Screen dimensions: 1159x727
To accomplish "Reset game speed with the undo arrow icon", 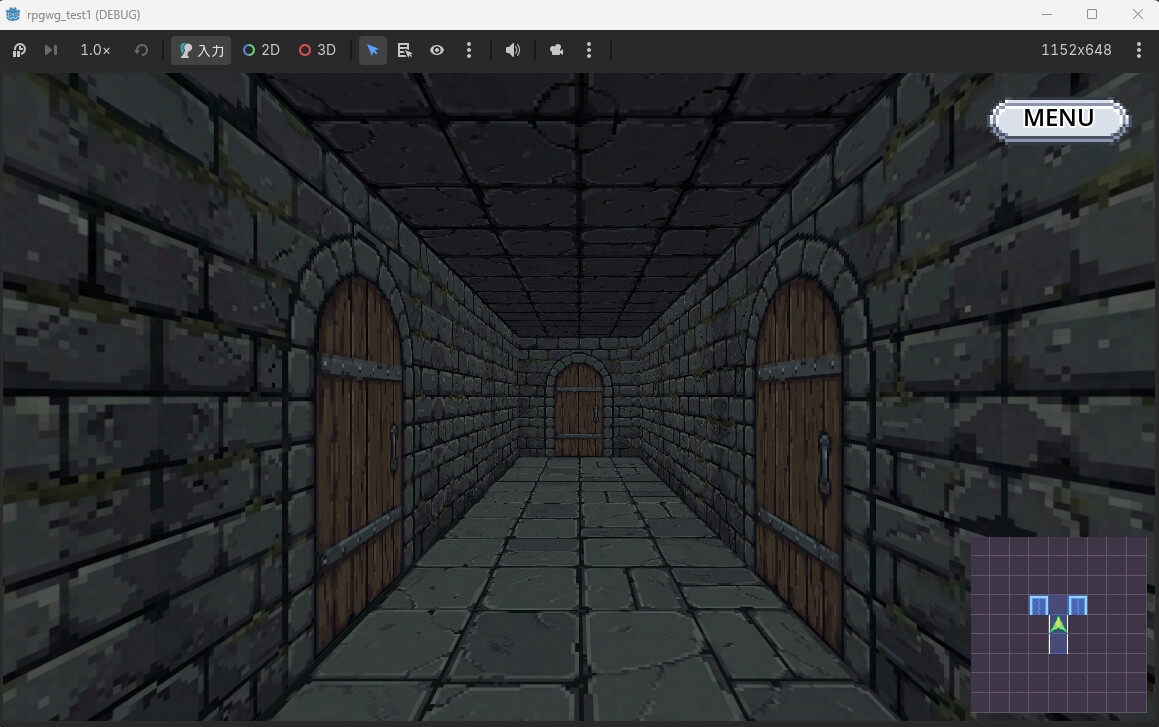I will click(141, 50).
